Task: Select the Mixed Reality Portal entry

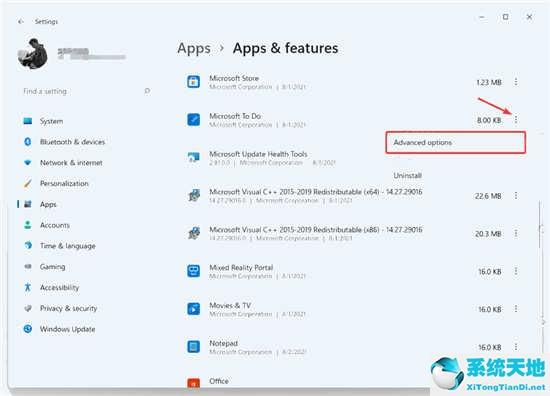Action: [x=241, y=268]
